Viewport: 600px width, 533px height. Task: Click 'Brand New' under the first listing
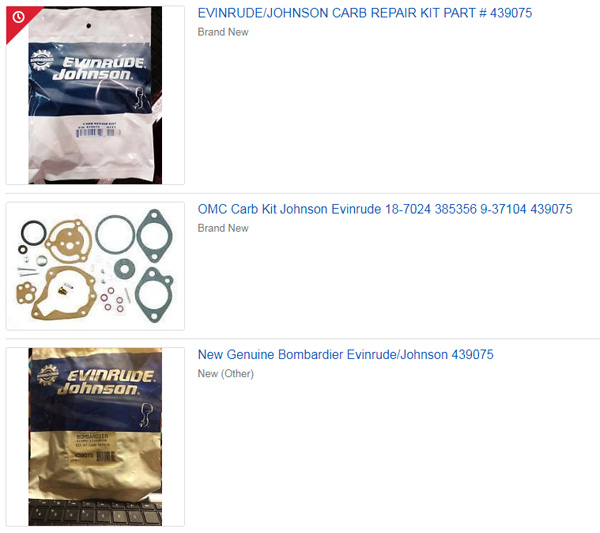coord(223,32)
